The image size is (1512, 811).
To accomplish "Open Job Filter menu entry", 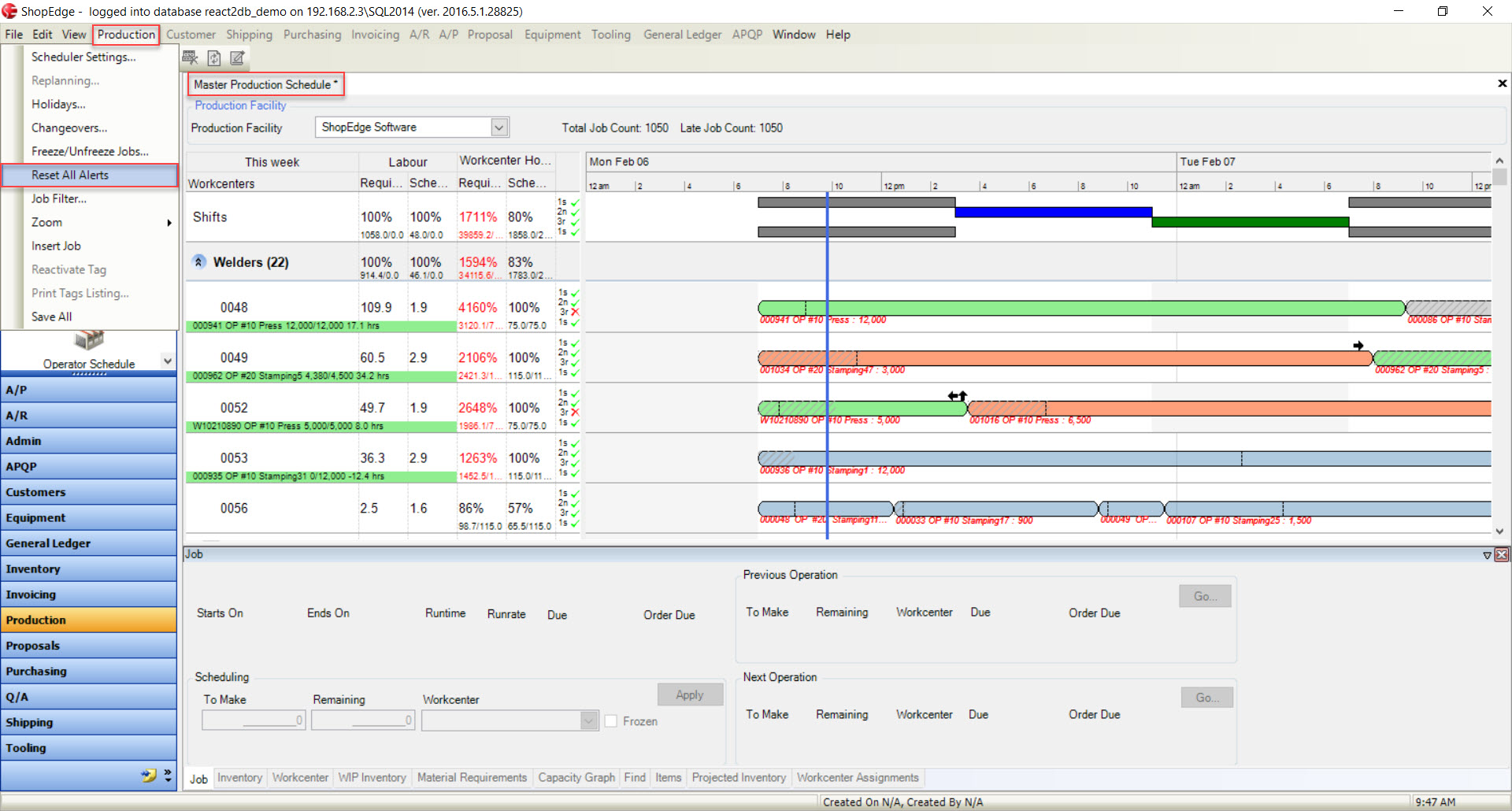I will coord(59,198).
